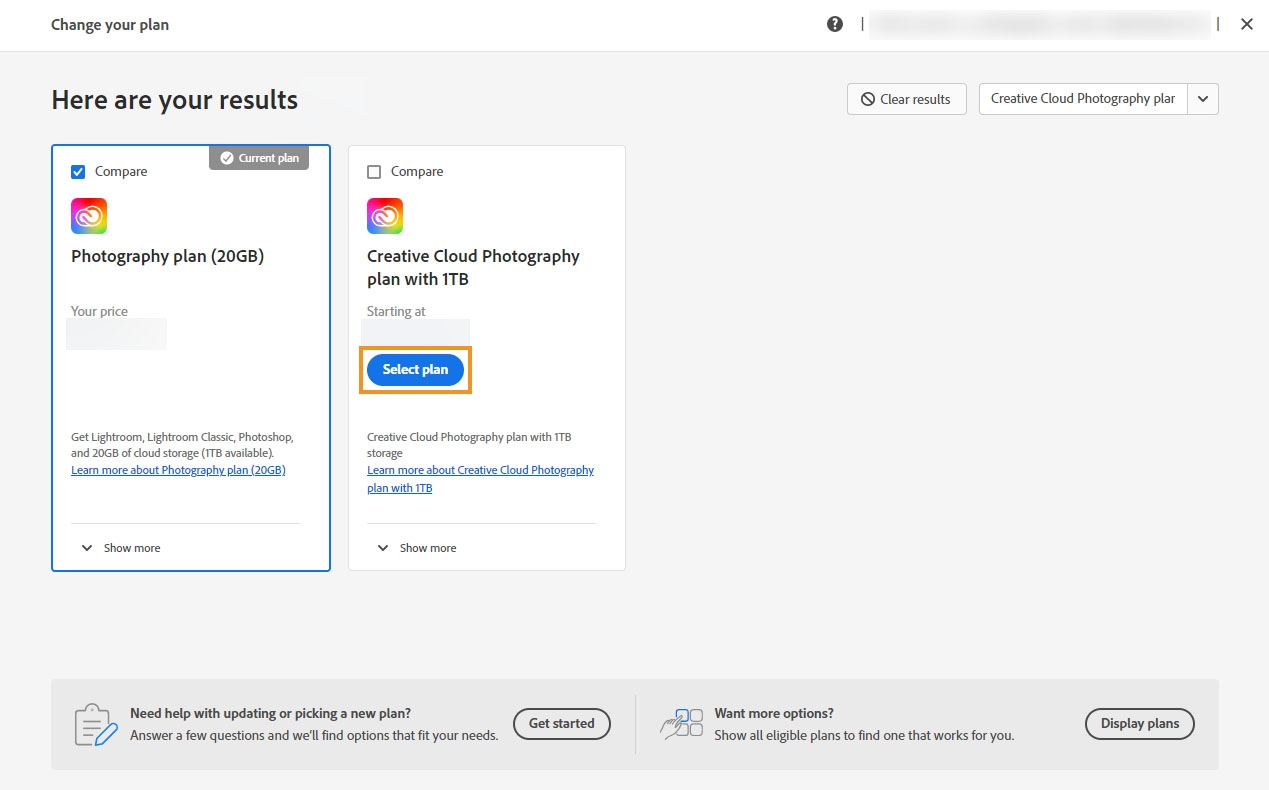Click the Need help with updating heading

(270, 714)
